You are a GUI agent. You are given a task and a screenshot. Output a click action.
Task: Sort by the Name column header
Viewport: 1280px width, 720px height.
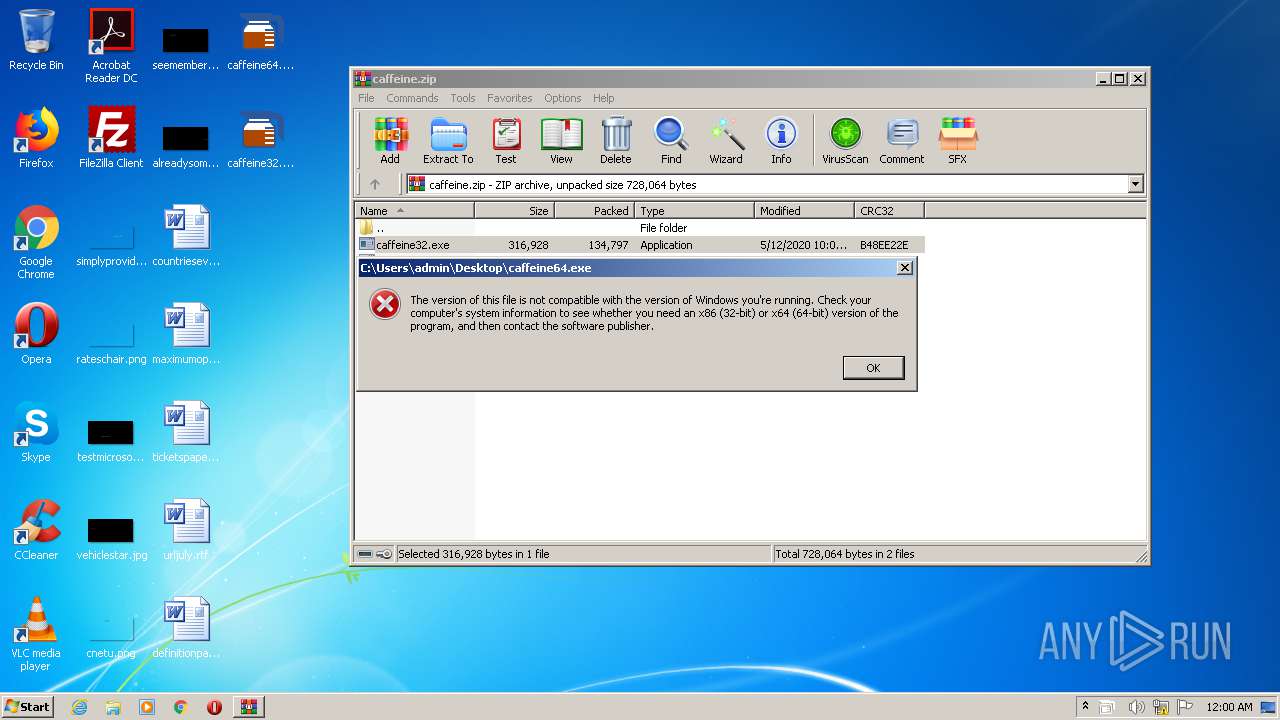414,211
